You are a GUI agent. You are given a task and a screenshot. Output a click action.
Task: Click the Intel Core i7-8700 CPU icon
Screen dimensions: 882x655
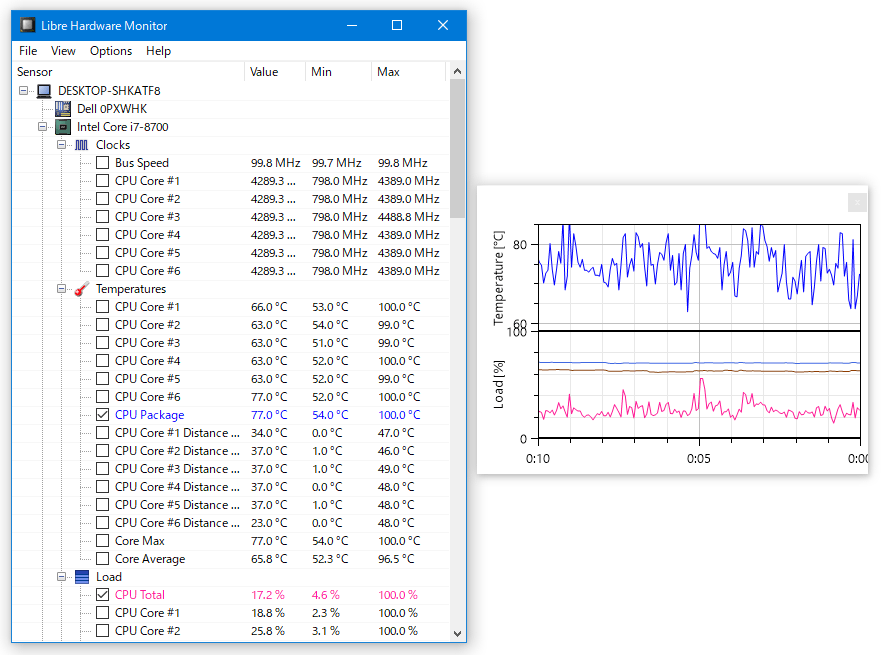point(63,127)
